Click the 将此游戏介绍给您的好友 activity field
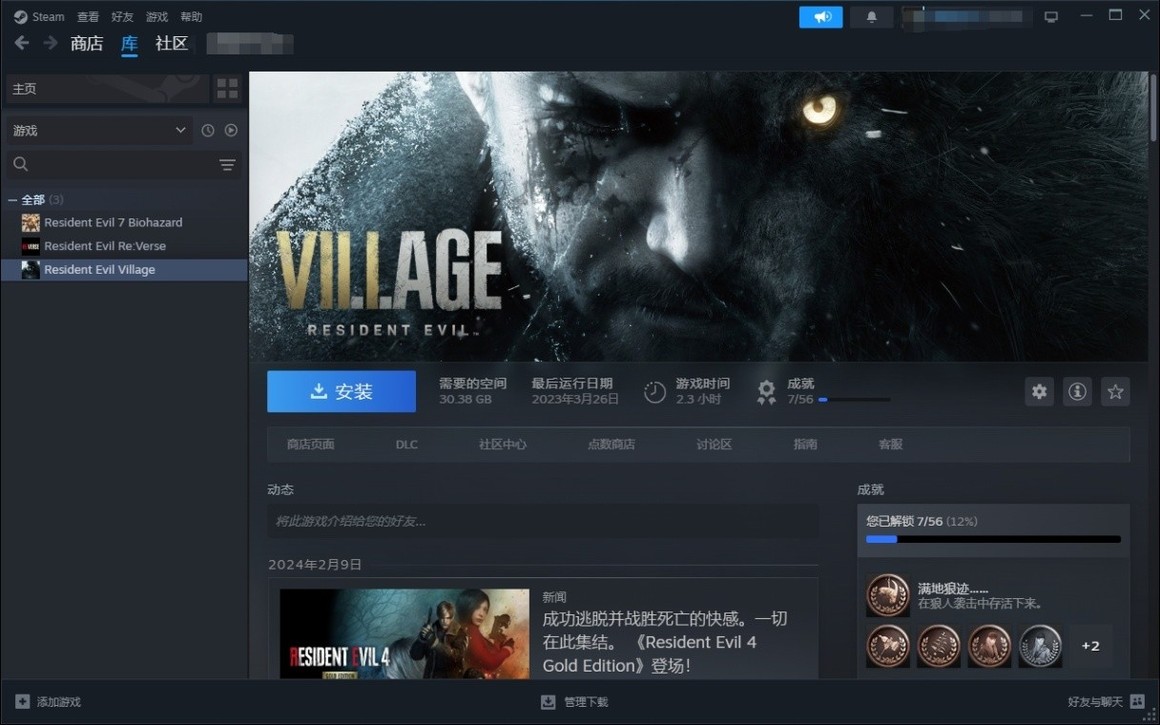The image size is (1160, 725). [x=543, y=522]
